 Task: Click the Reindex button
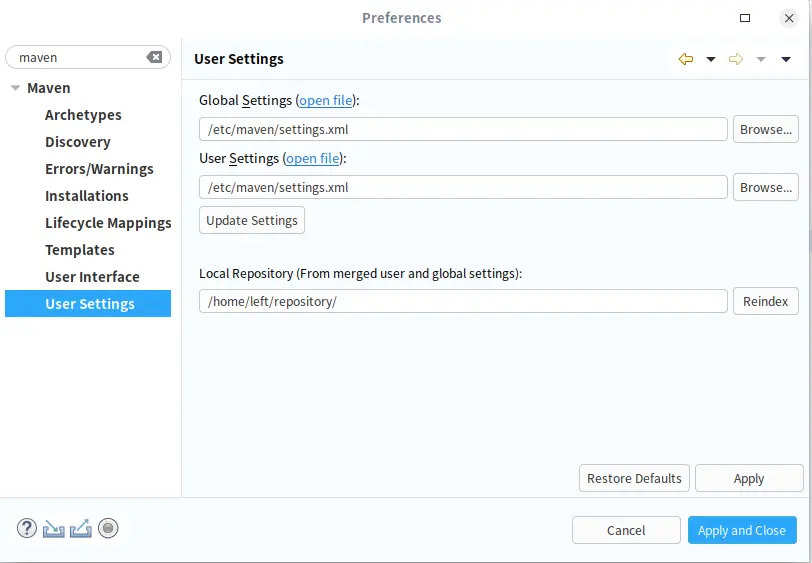(x=766, y=301)
